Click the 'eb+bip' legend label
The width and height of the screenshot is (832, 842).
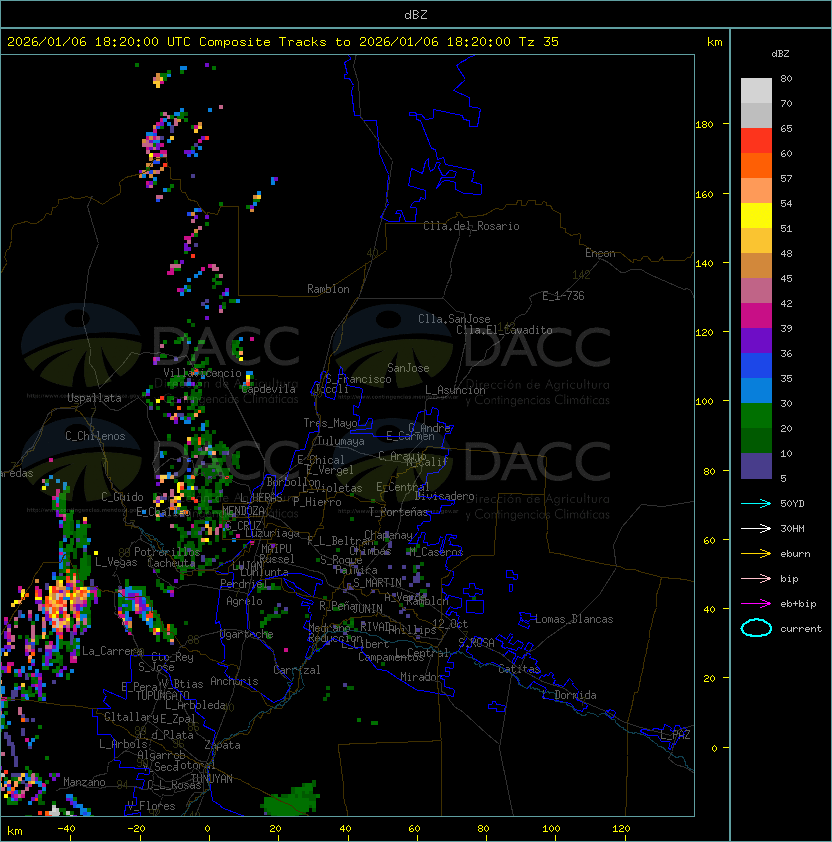pyautogui.click(x=798, y=604)
